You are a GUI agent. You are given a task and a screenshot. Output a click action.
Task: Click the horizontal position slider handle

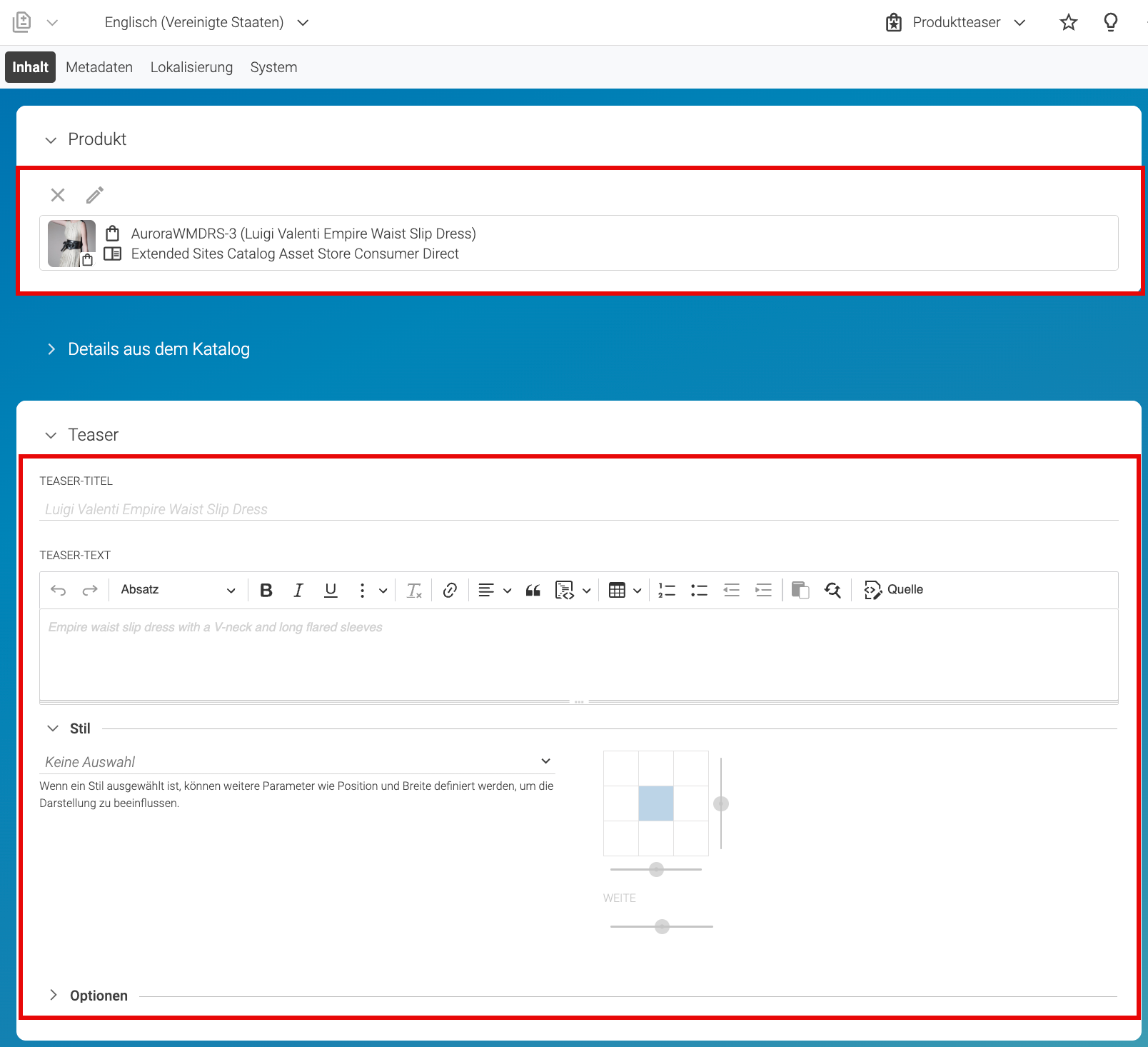(x=657, y=869)
